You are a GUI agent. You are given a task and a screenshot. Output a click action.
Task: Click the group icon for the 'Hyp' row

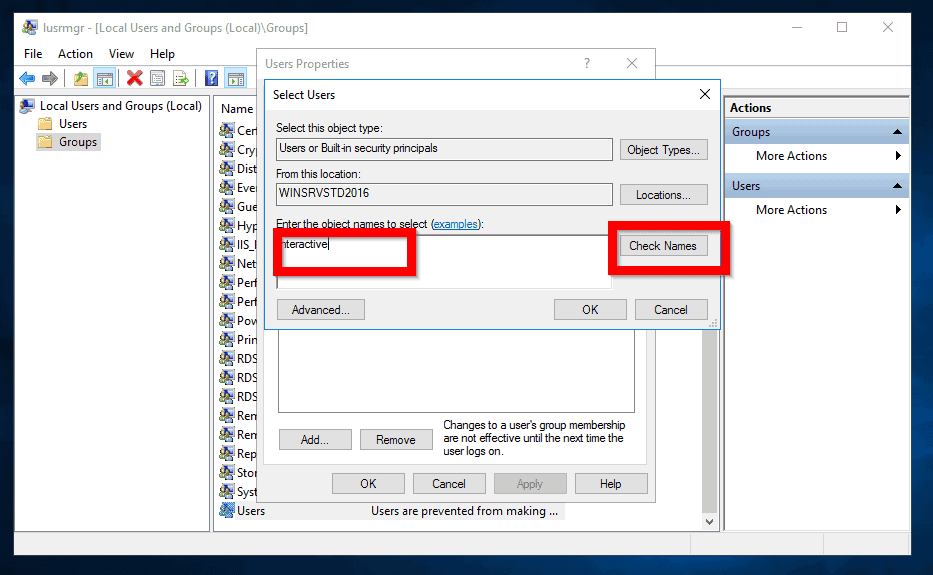pyautogui.click(x=227, y=225)
